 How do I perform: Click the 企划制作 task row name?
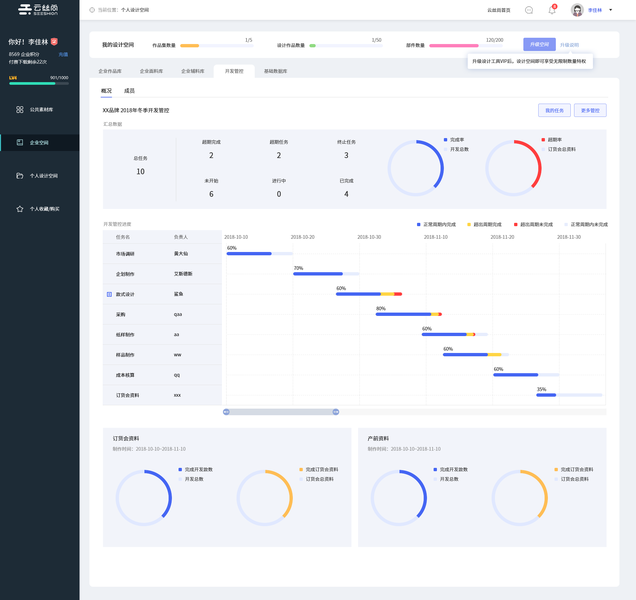[x=125, y=274]
